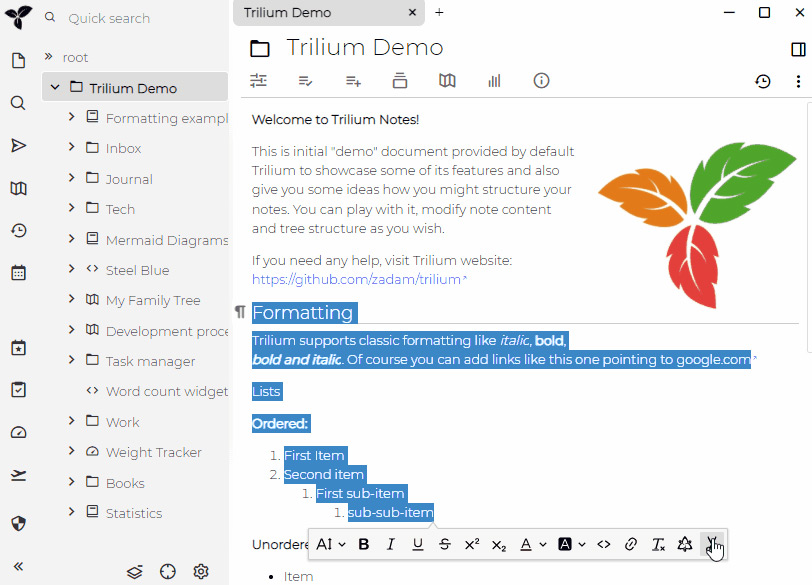The width and height of the screenshot is (812, 585).
Task: Show recent changes in the launcher bar
Action: 19,230
